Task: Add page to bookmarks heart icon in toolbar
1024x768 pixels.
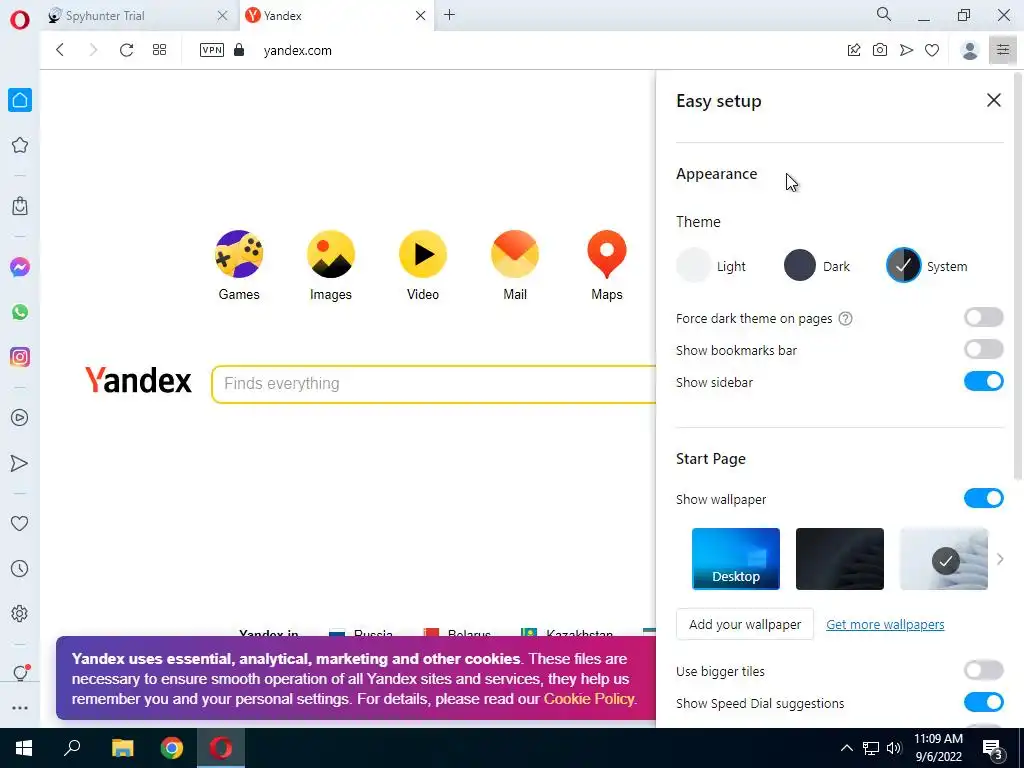Action: [x=932, y=50]
